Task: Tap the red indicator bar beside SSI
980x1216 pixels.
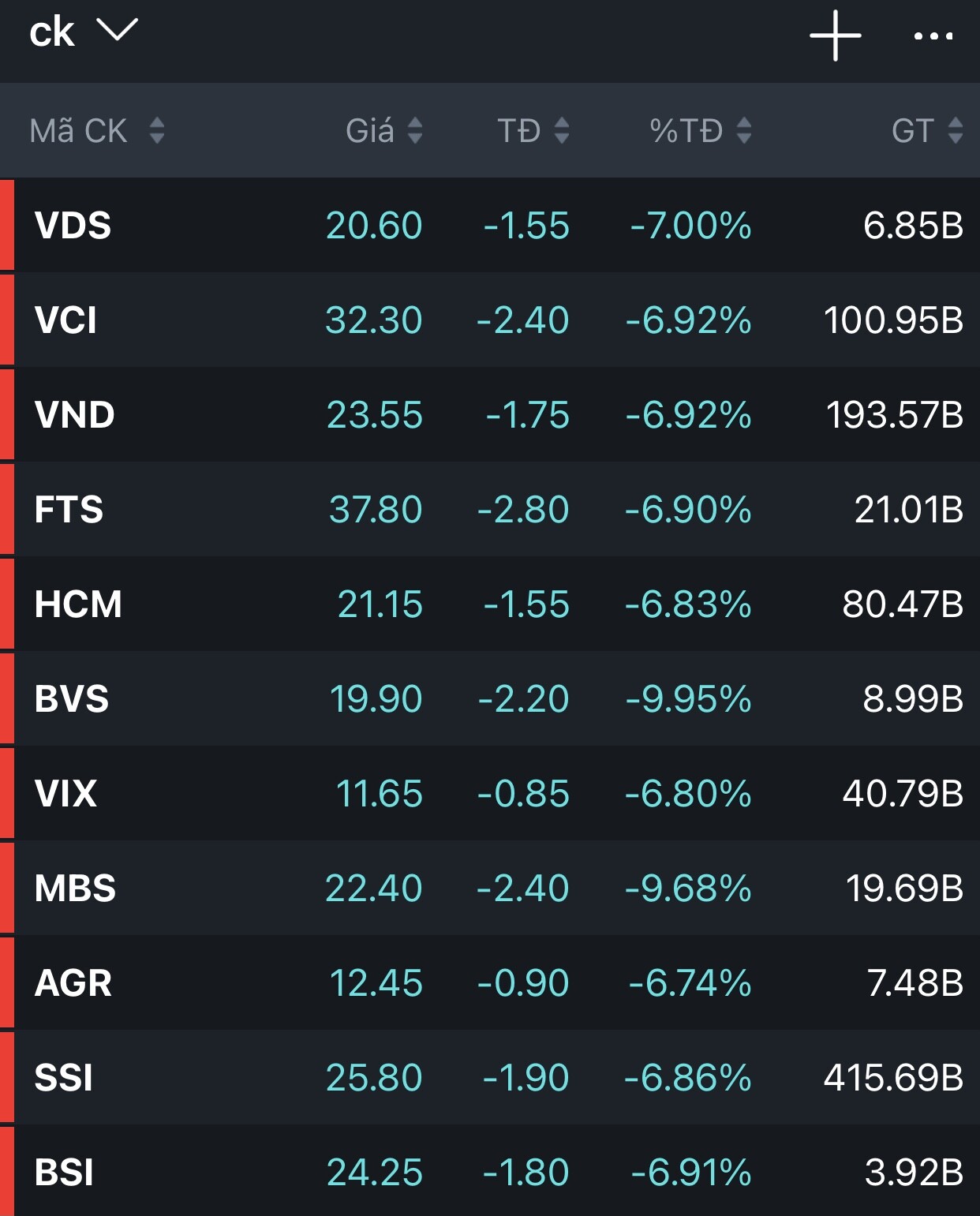Action: (x=7, y=1078)
